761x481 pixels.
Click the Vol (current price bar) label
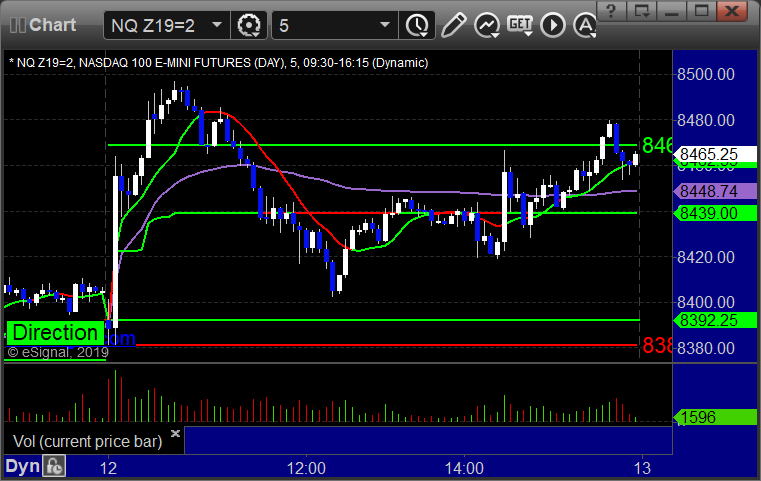[x=87, y=442]
